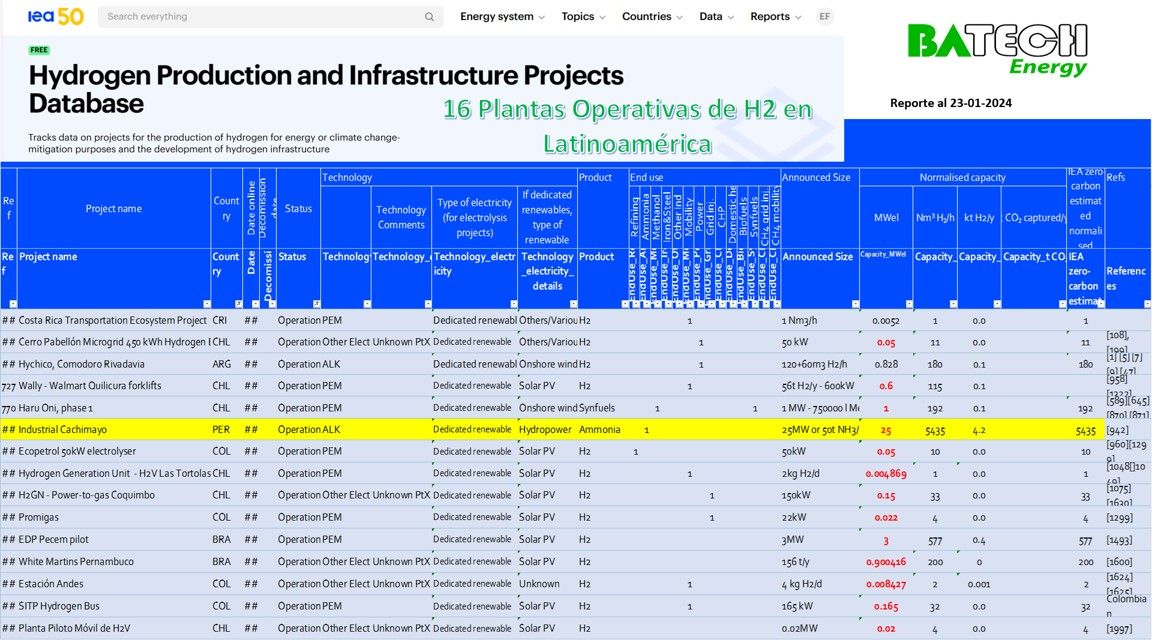Image resolution: width=1152 pixels, height=644 pixels.
Task: Select 'Haru Oni, phase 1' cell
Action: coord(114,408)
